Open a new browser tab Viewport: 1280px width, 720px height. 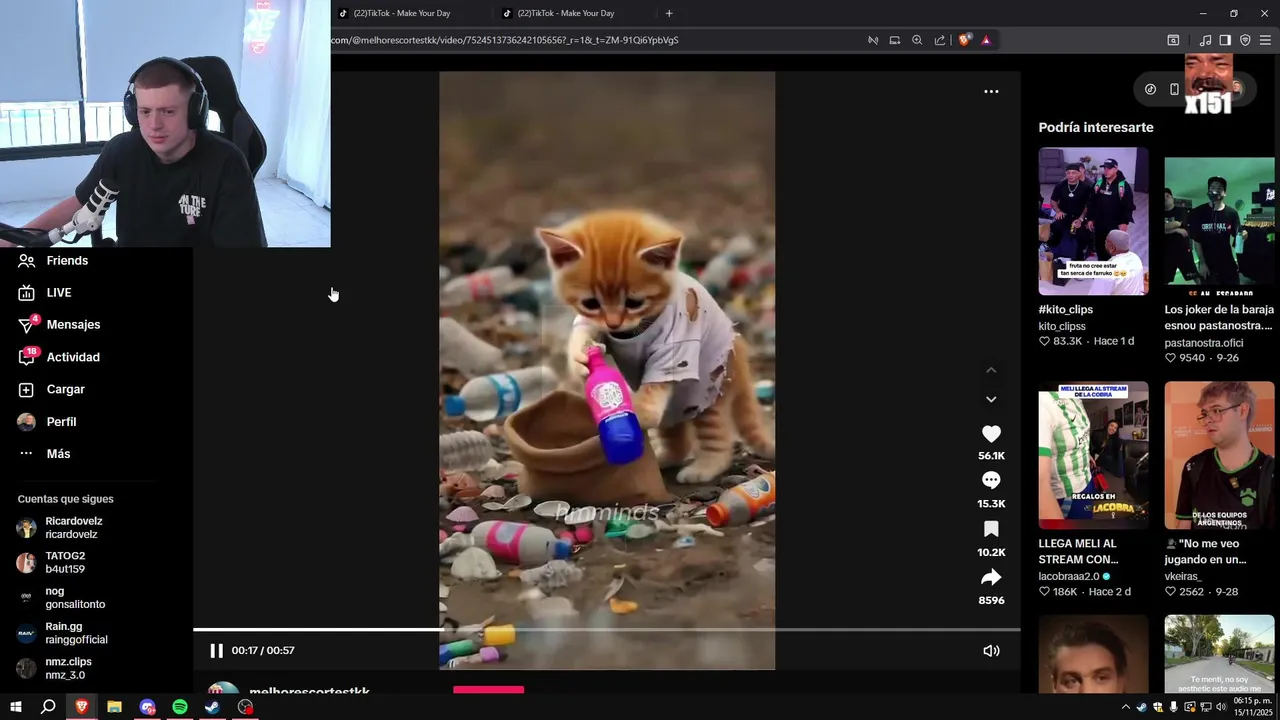[669, 13]
